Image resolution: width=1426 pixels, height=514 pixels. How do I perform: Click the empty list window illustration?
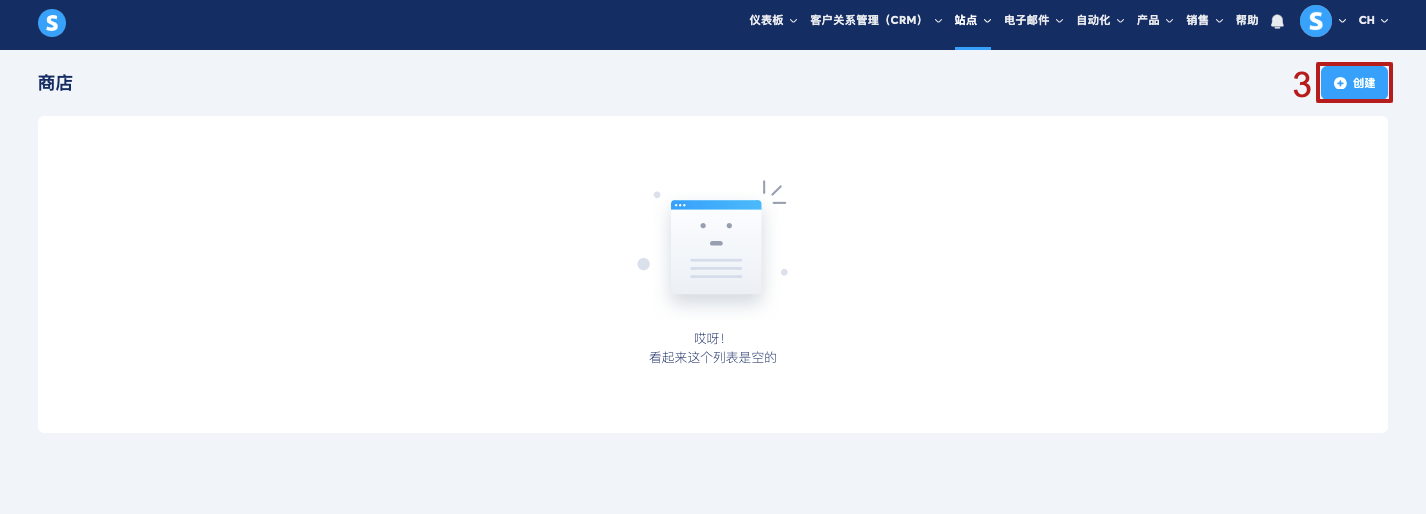pos(716,247)
